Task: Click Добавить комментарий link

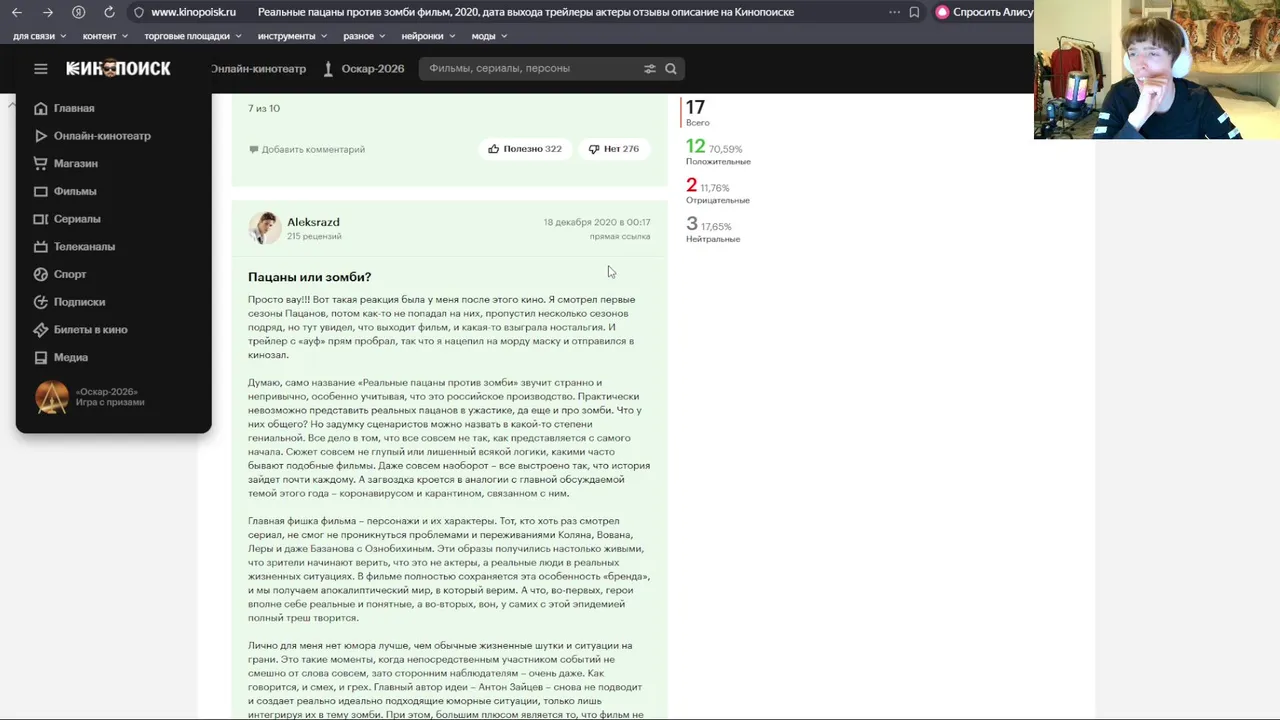Action: tap(313, 149)
